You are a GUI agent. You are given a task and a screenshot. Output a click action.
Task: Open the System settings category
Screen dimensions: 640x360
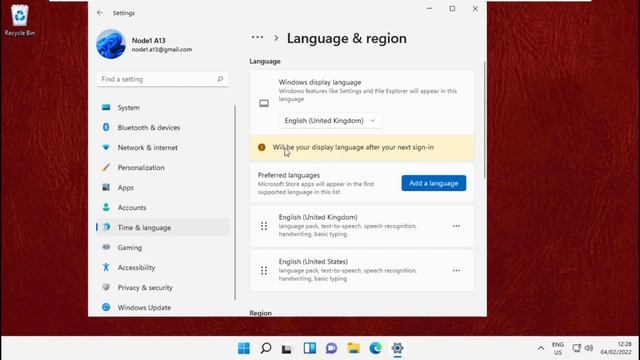point(163,107)
